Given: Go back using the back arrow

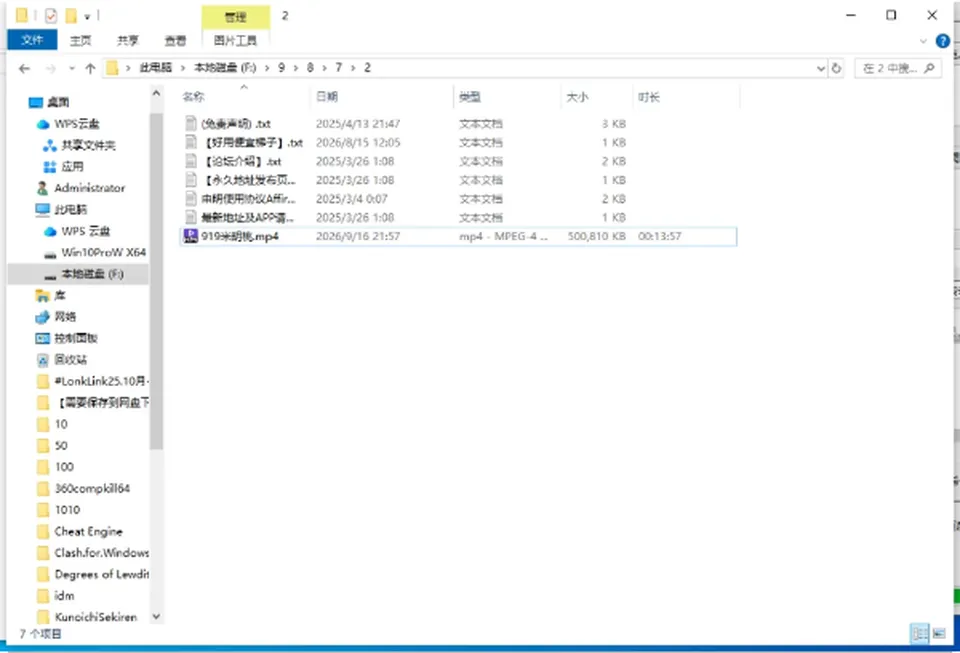Looking at the screenshot, I should click(x=24, y=69).
